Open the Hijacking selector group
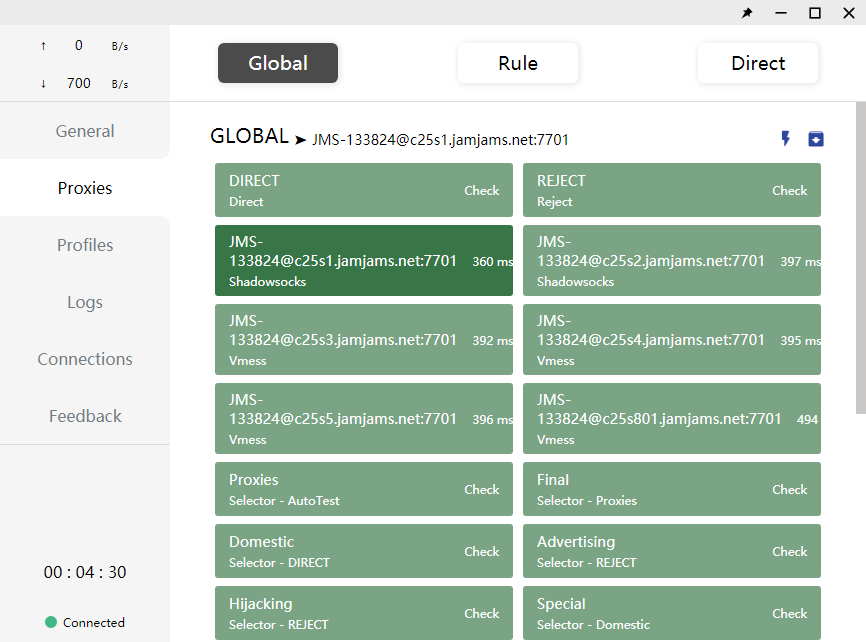 pos(340,613)
